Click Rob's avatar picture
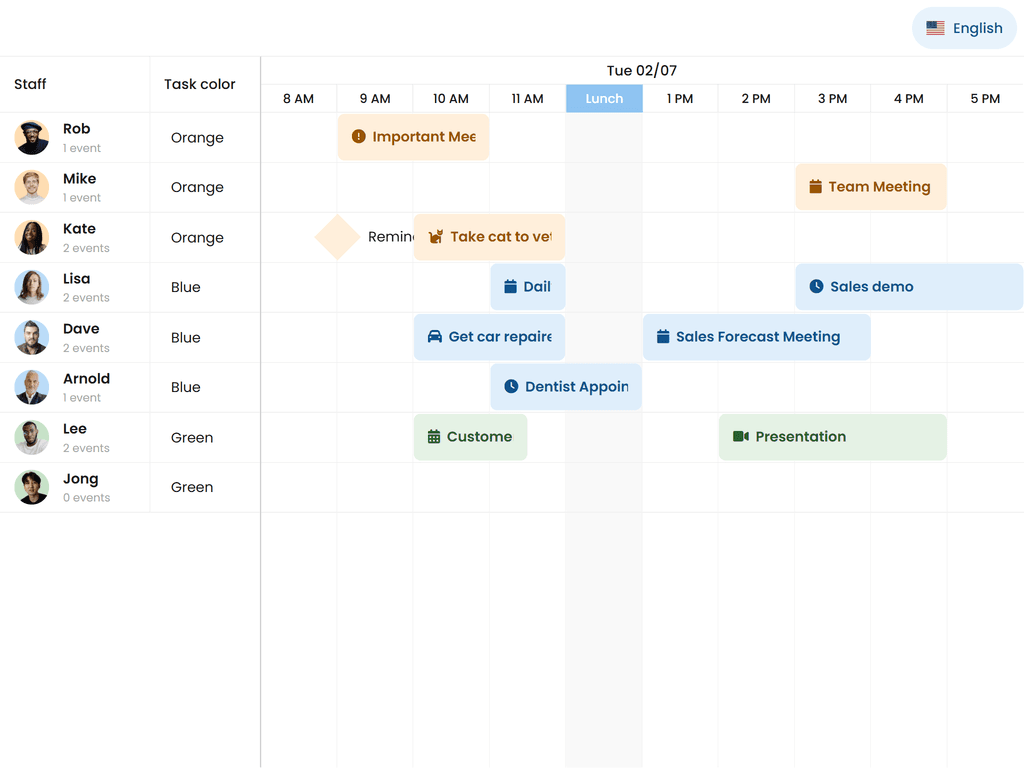Screen dimensions: 1024x768 point(32,137)
